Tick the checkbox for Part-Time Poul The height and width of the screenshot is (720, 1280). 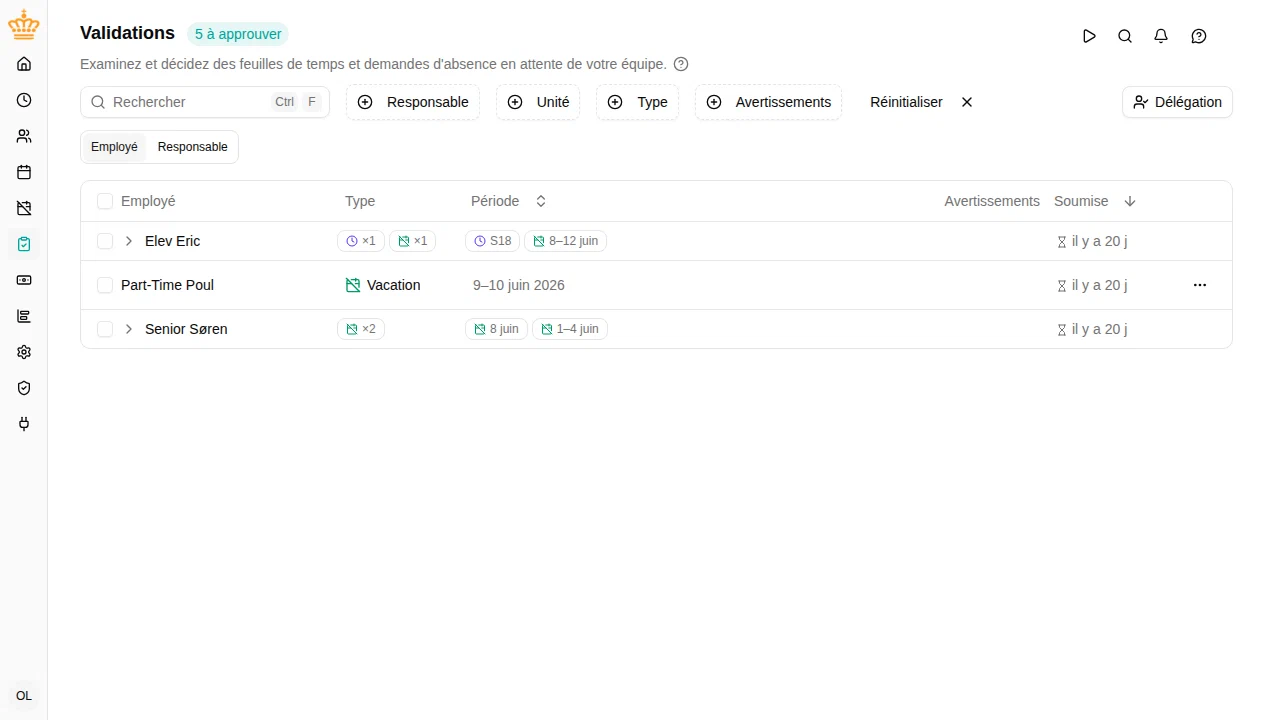click(x=105, y=285)
